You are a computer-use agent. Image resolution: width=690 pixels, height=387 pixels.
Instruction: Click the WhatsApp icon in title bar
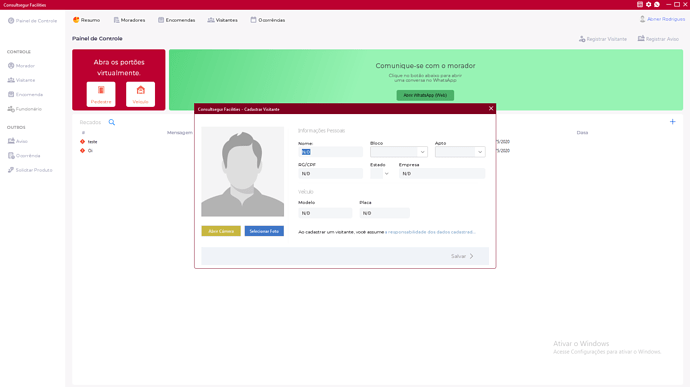tap(657, 4)
